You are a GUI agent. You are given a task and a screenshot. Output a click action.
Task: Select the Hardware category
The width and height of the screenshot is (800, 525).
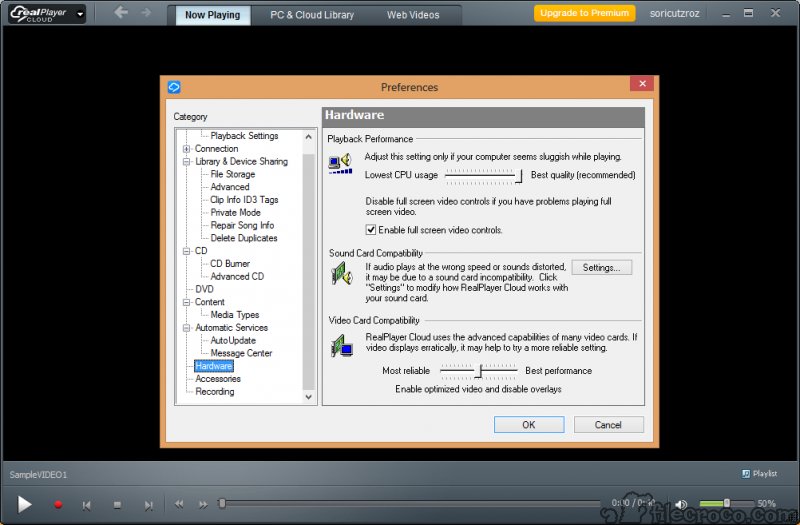tap(214, 366)
